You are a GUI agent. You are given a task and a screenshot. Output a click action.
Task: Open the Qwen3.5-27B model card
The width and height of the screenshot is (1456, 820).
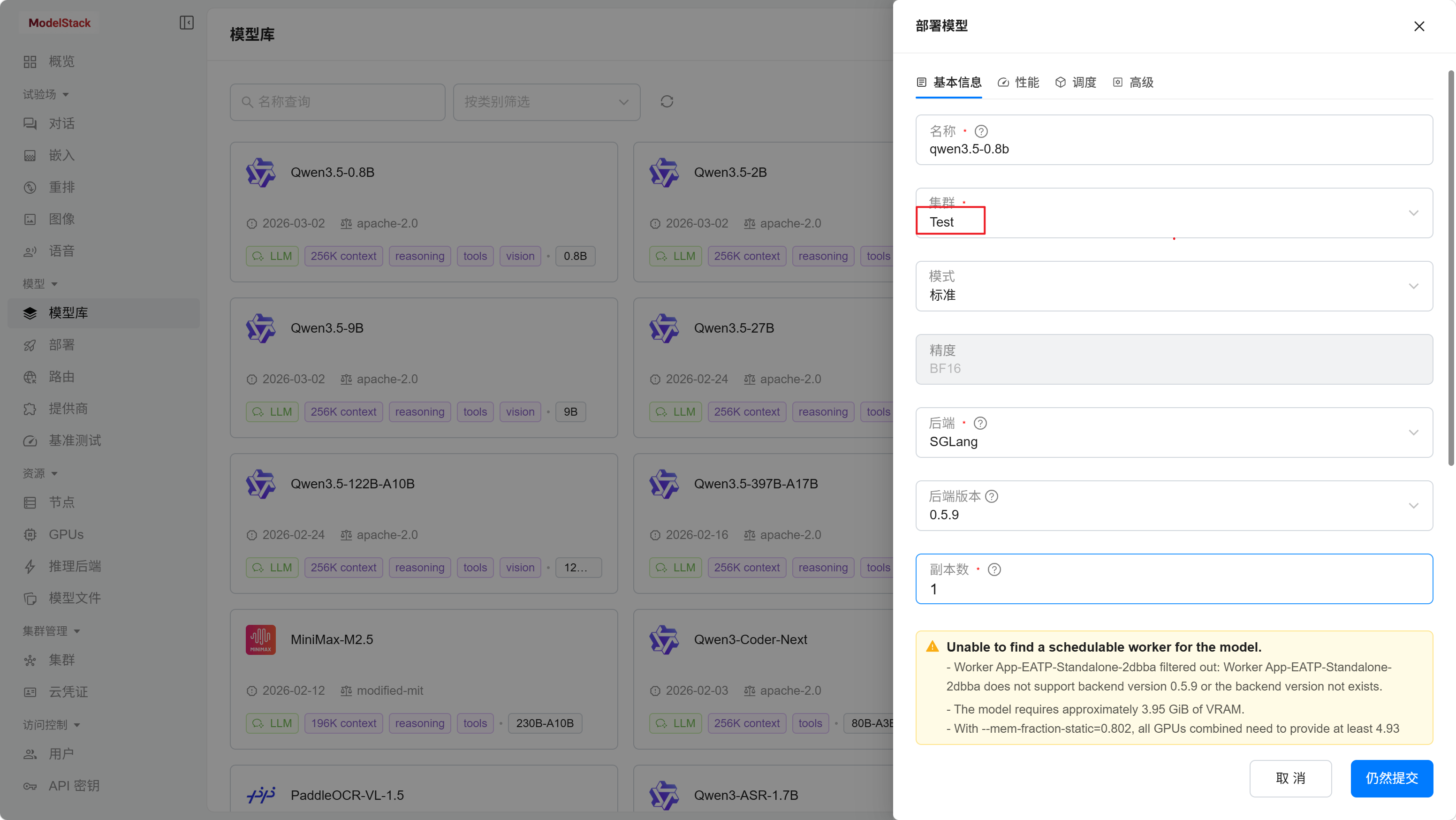point(763,368)
